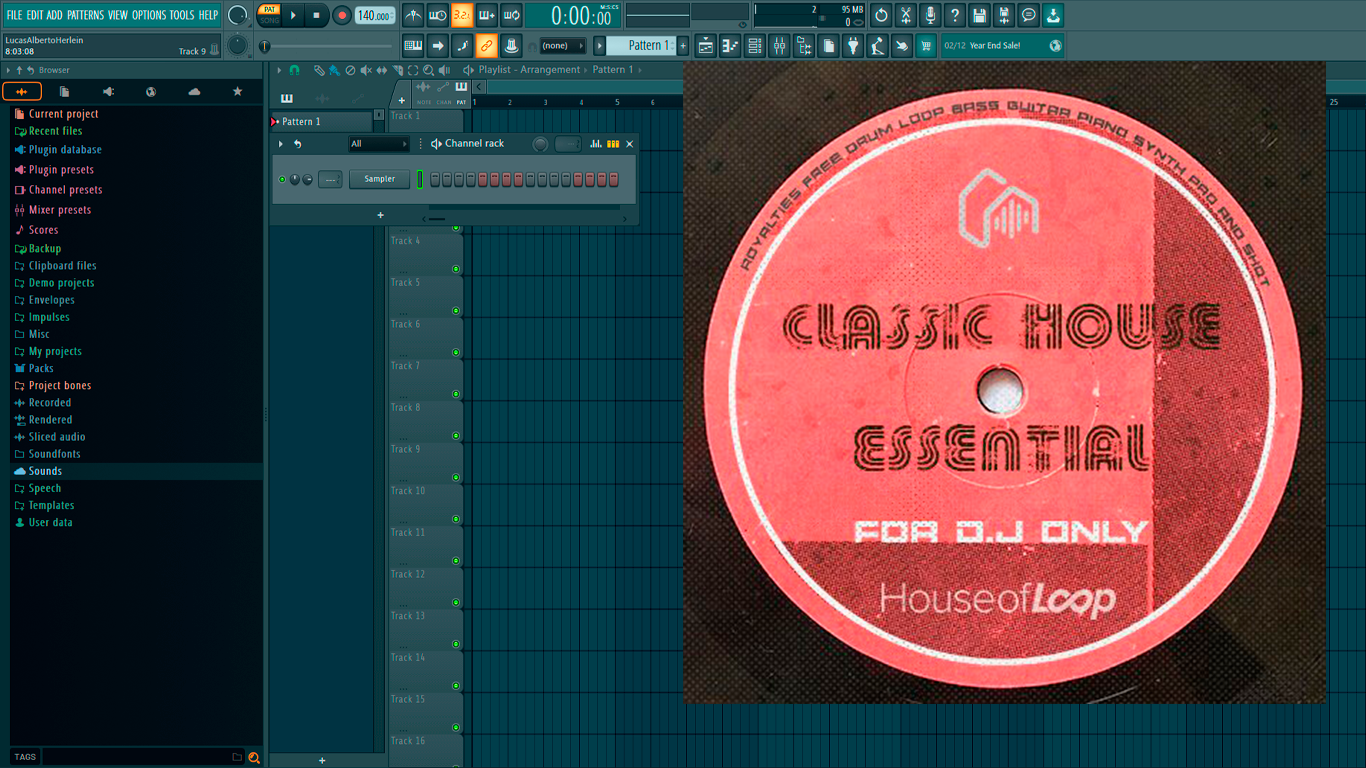Screen dimensions: 1366x768
Task: Expand Plugin database folder
Action: tap(65, 150)
